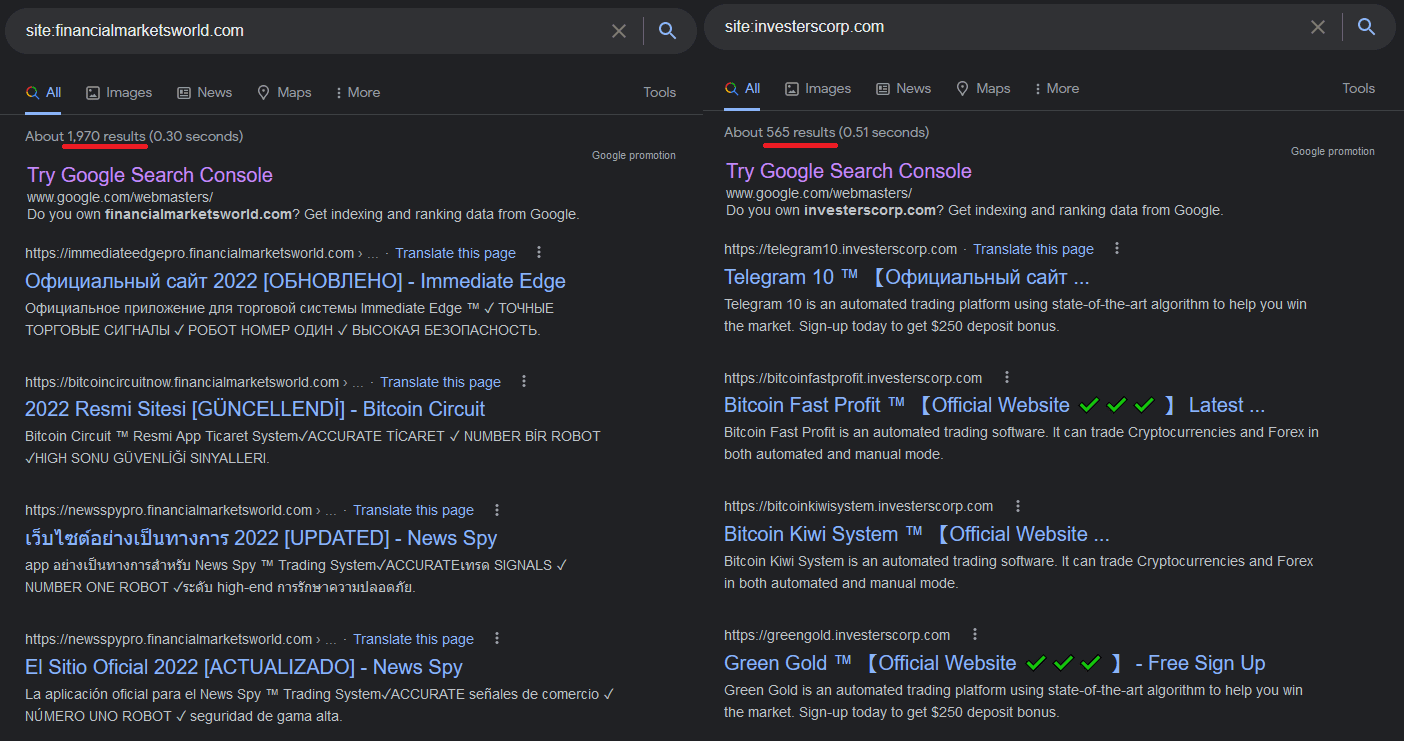Click the search magnifier beside investerscorp.com query
The height and width of the screenshot is (741, 1404).
pyautogui.click(x=1366, y=27)
